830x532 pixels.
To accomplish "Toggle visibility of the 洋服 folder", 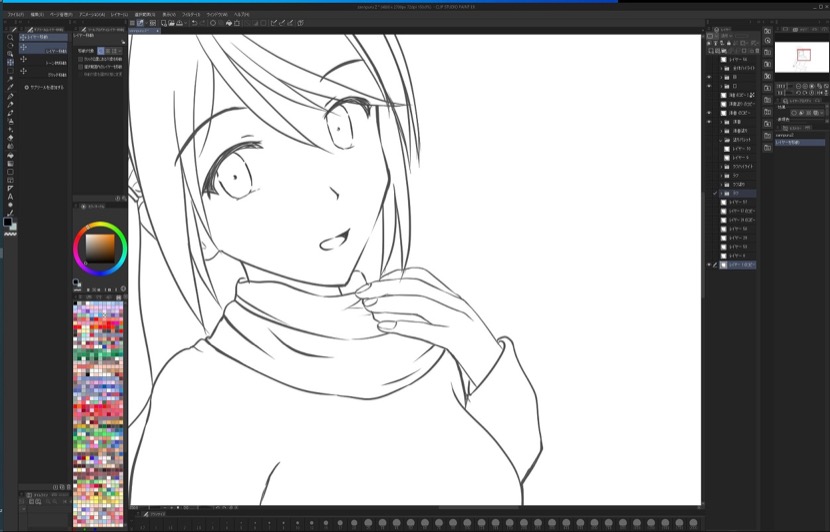I will click(709, 122).
